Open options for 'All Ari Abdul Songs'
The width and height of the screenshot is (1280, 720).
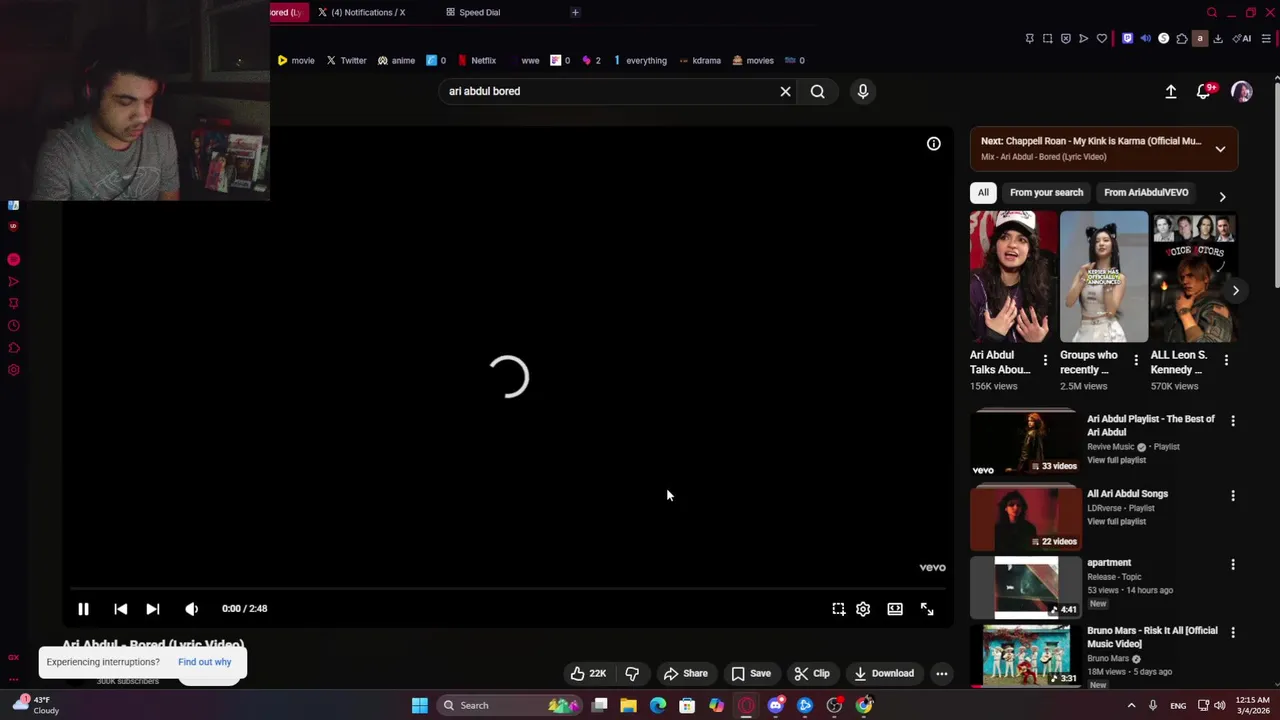pos(1232,495)
